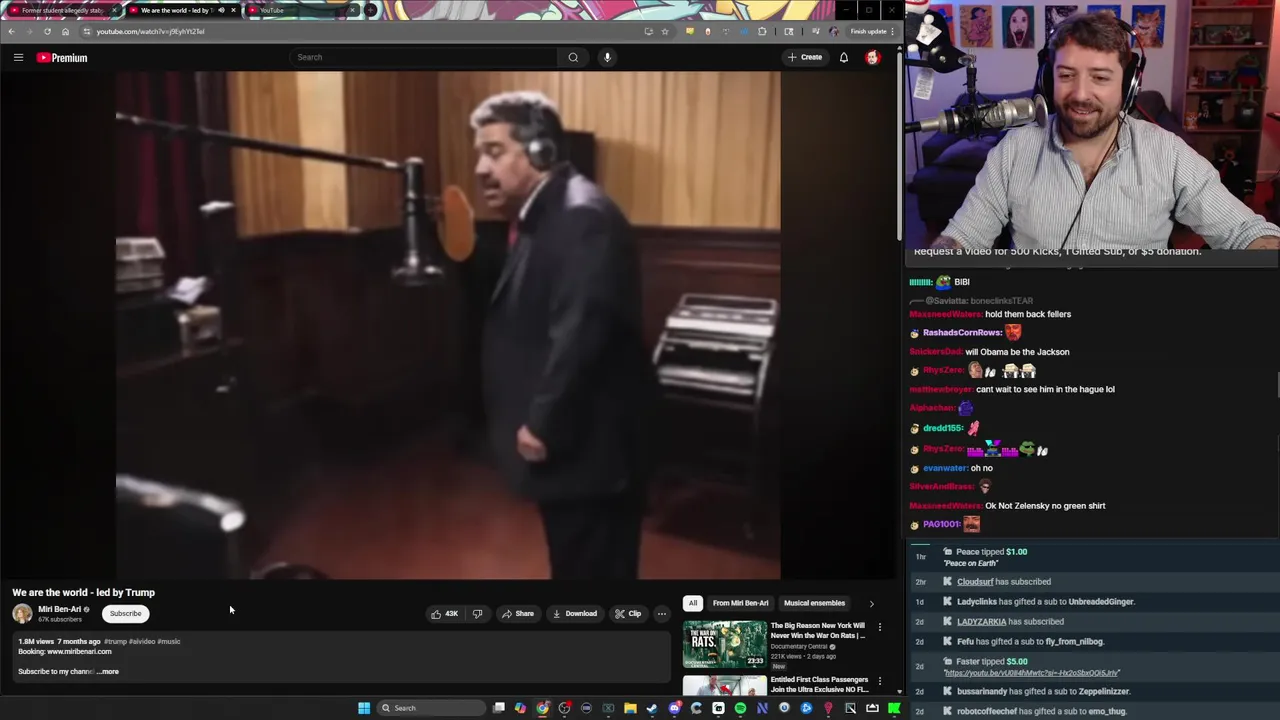Open more actions ellipsis under video
This screenshot has height=720, width=1280.
(x=661, y=614)
